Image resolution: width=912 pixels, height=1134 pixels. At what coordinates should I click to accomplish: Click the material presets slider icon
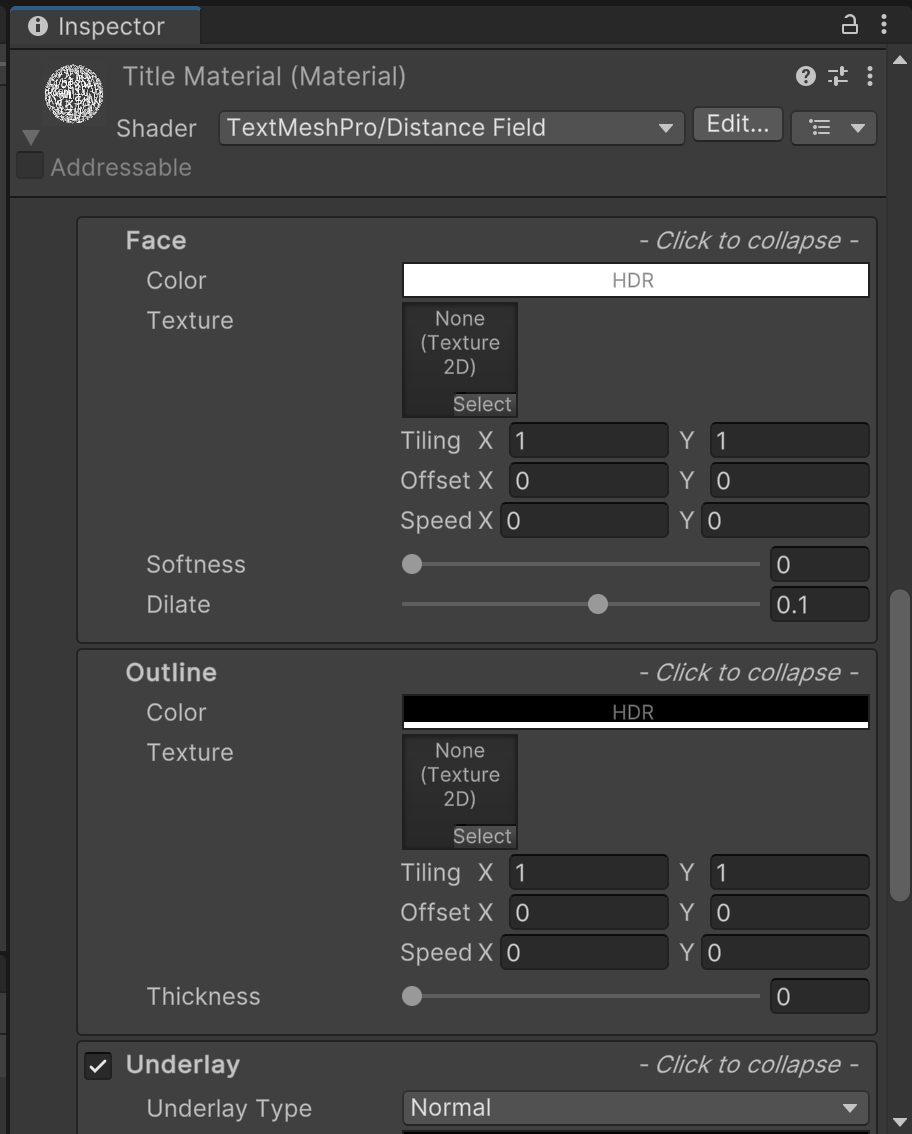point(838,76)
